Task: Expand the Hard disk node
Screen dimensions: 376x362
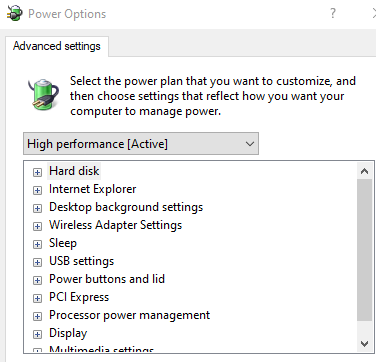Action: pos(37,172)
